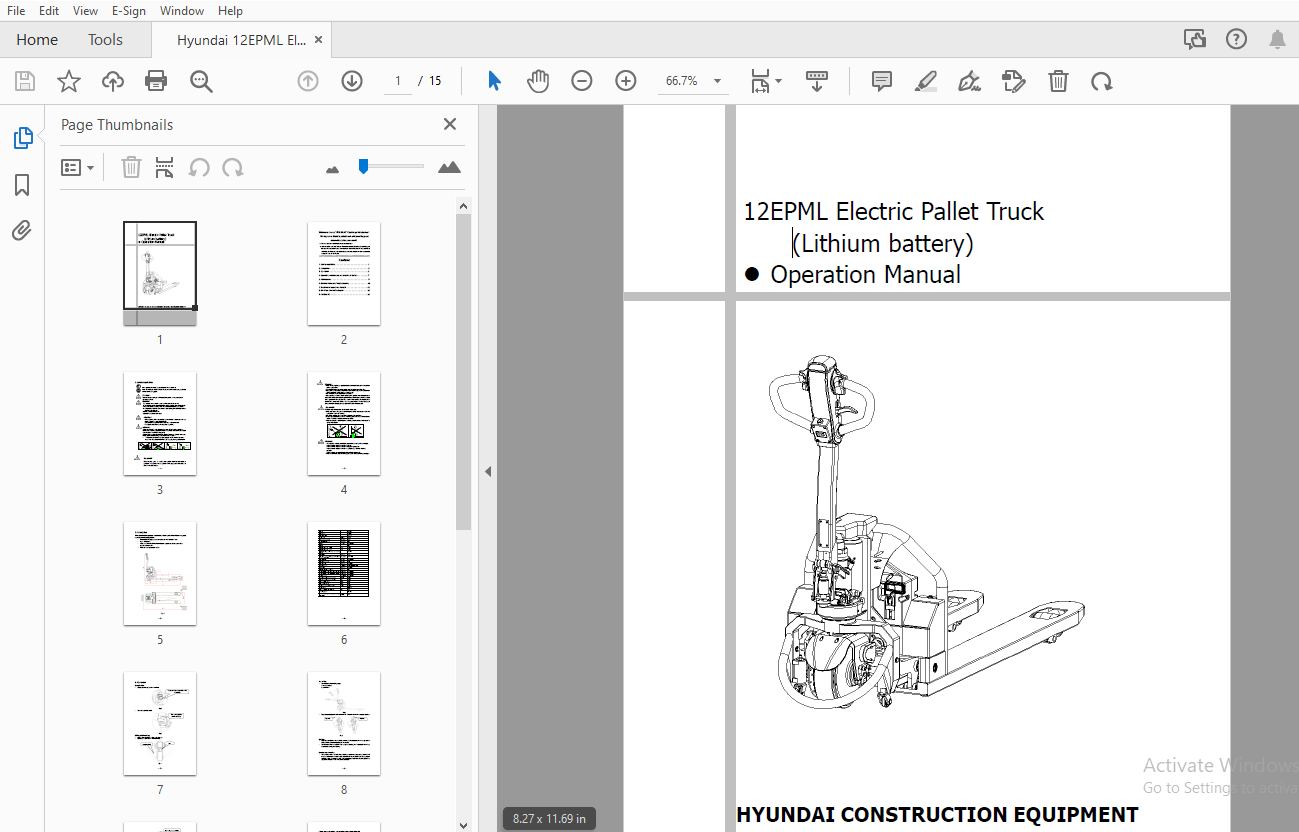Select the page 7 thumbnail
The image size is (1299, 832).
(160, 723)
